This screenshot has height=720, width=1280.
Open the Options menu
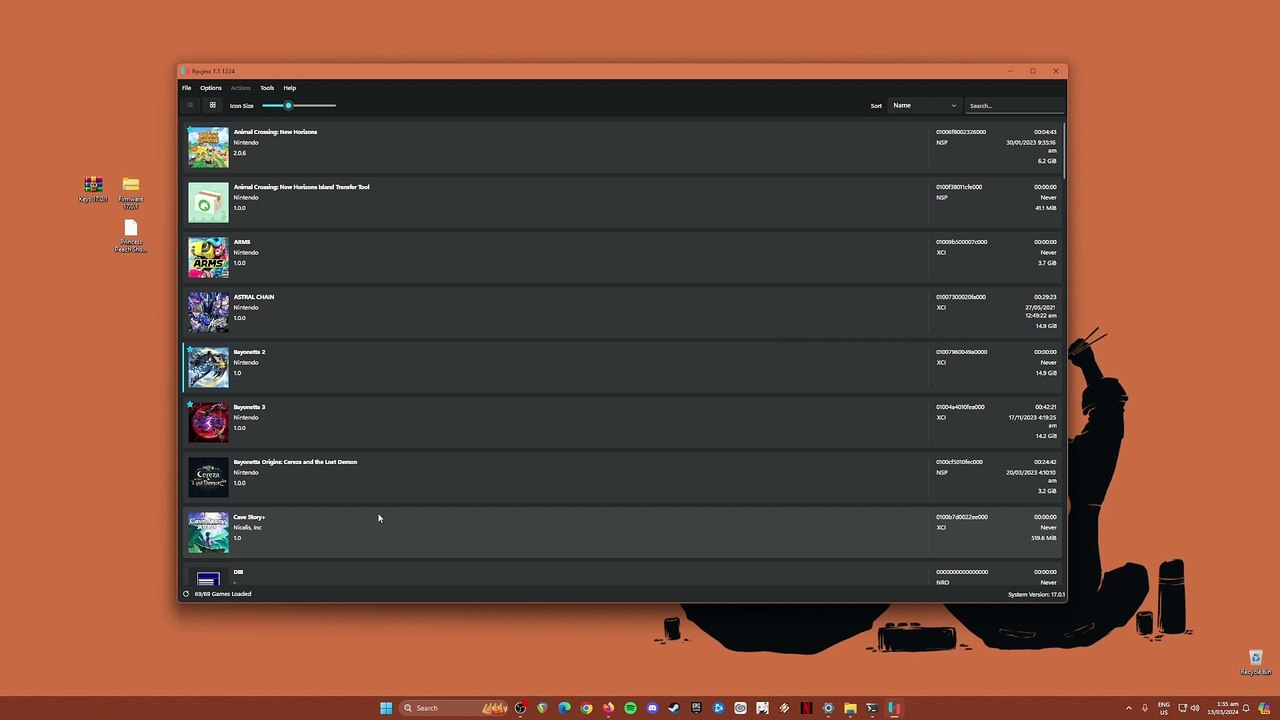pyautogui.click(x=211, y=88)
